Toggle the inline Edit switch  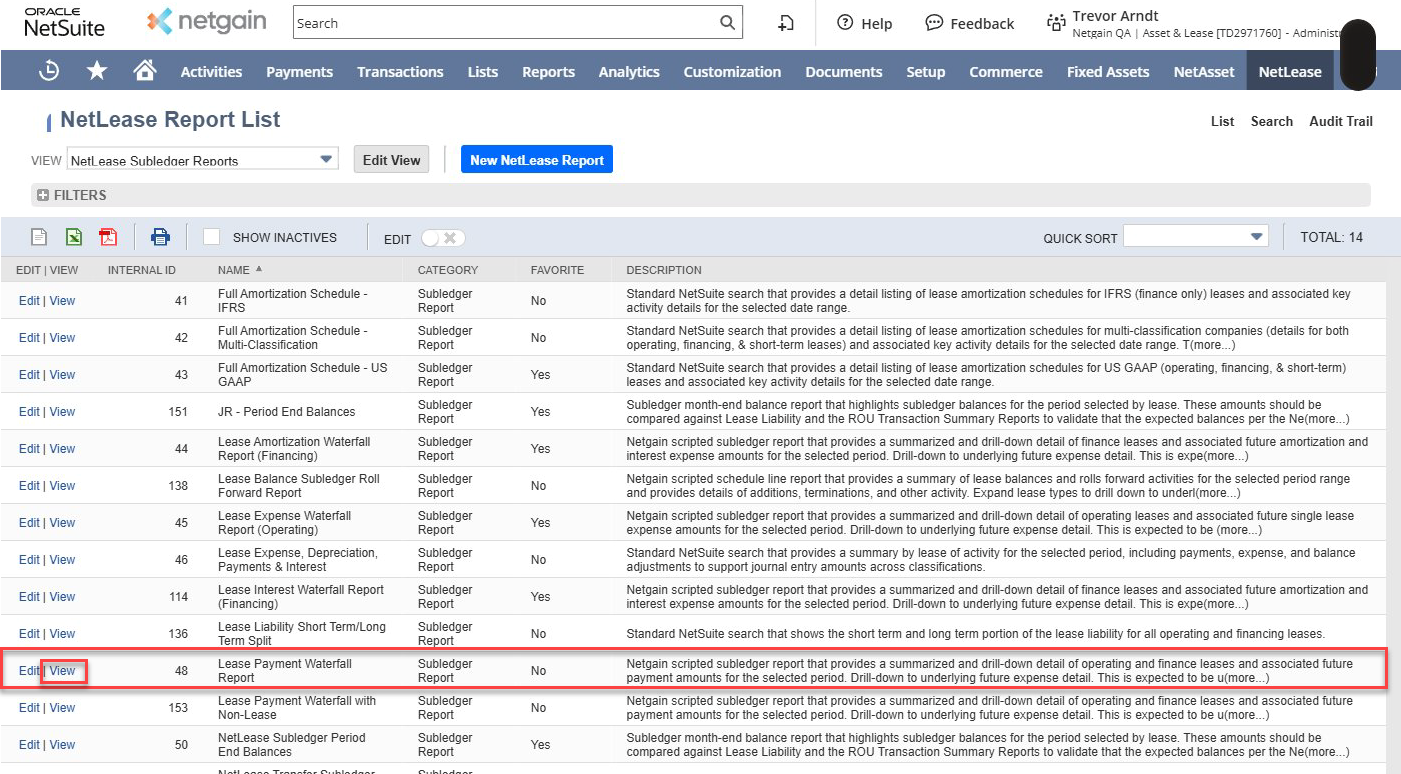point(442,238)
